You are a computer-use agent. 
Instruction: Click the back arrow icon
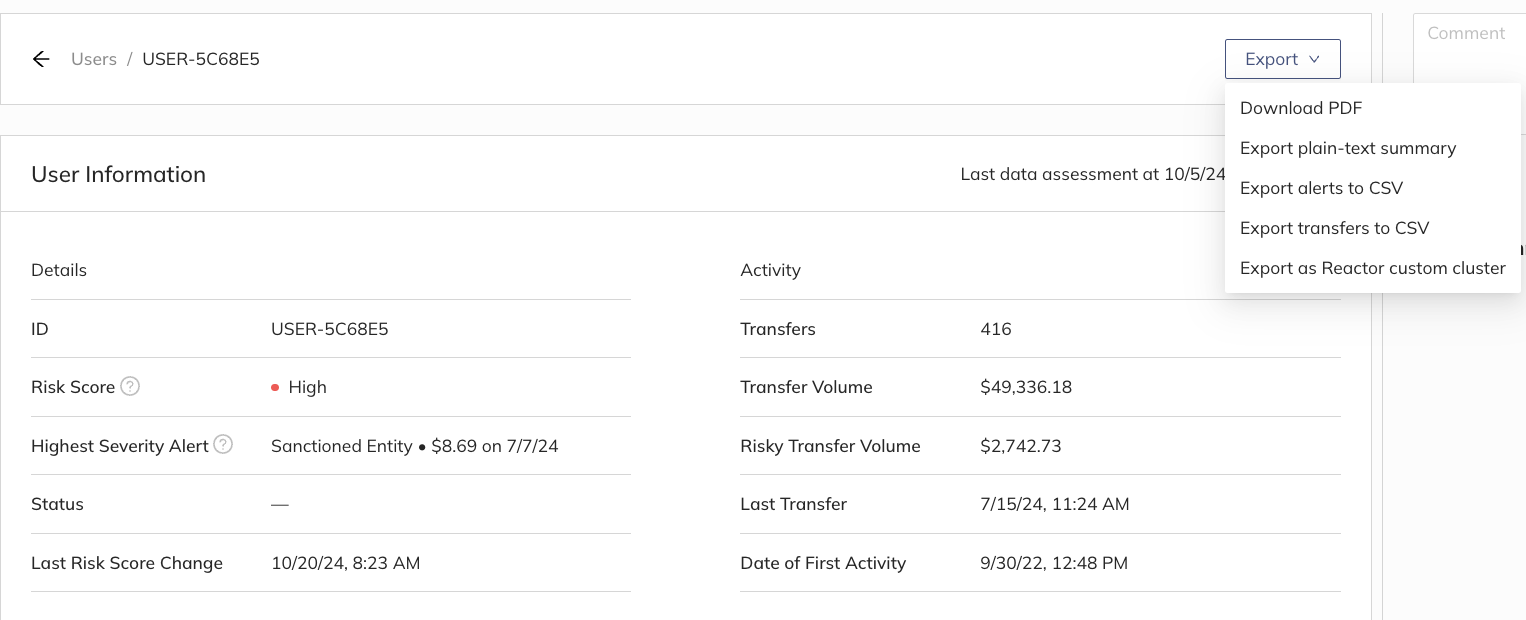coord(41,59)
